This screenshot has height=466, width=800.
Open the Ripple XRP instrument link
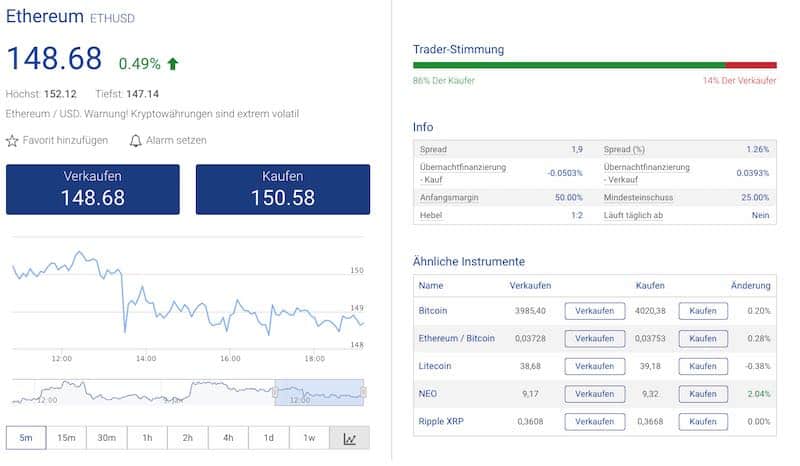coord(441,422)
